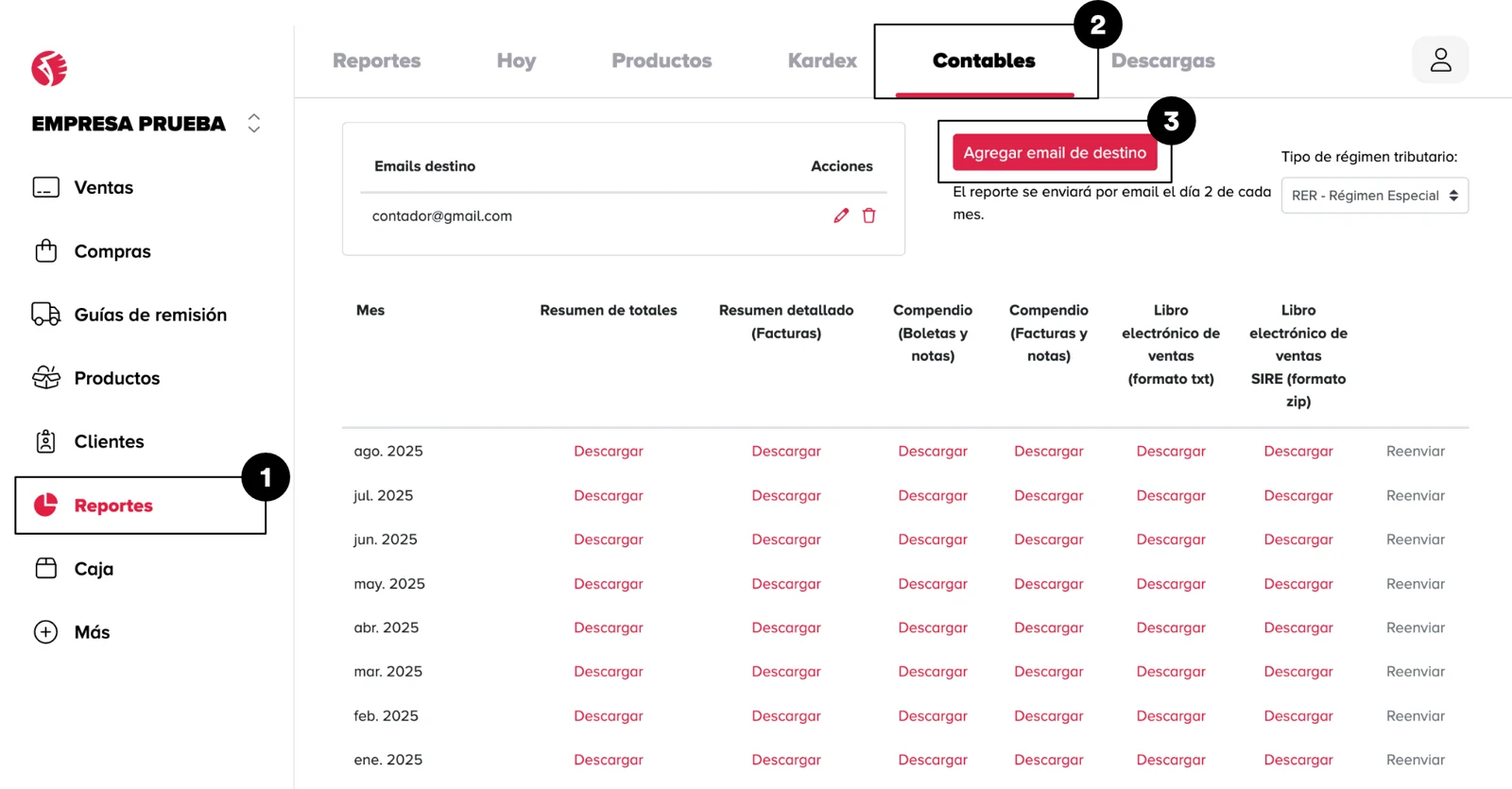Click Reenviar for ago. 2025
This screenshot has width=1512, height=789.
pos(1415,451)
